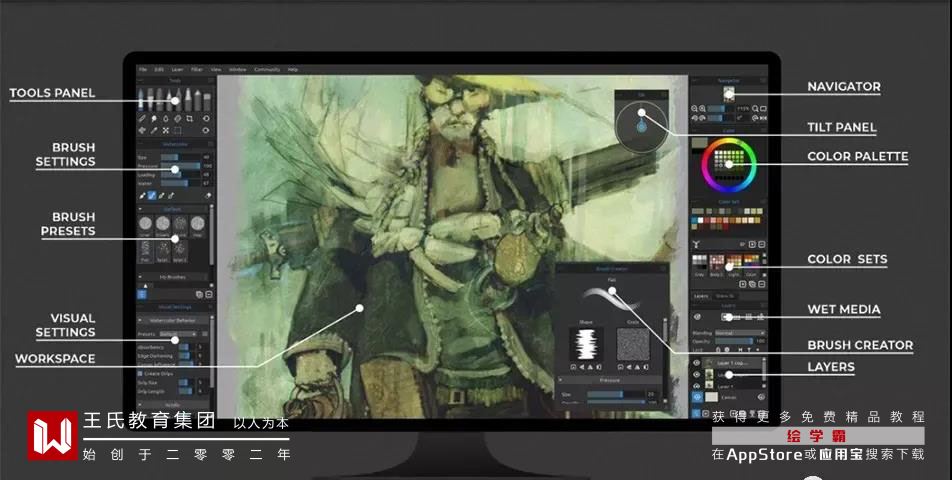952x480 pixels.
Task: Select the transform tool with crossed arrows
Action: coord(165,130)
